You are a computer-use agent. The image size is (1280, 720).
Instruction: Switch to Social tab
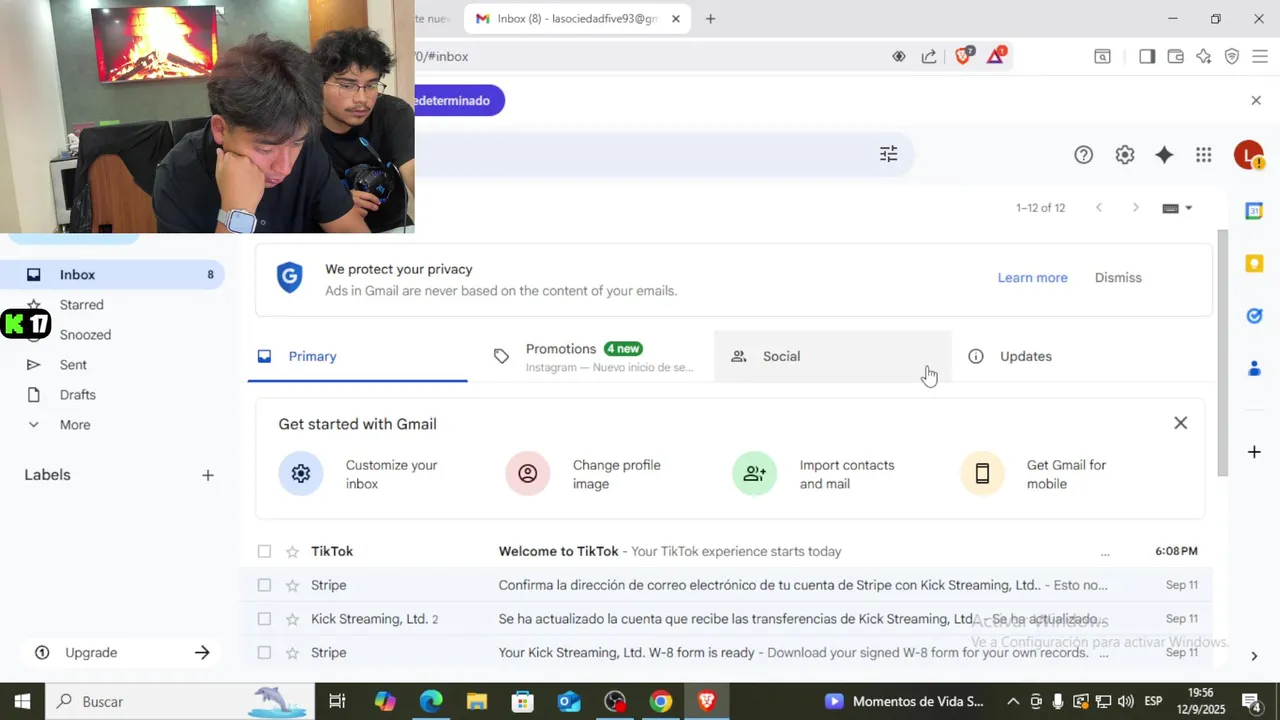click(832, 356)
